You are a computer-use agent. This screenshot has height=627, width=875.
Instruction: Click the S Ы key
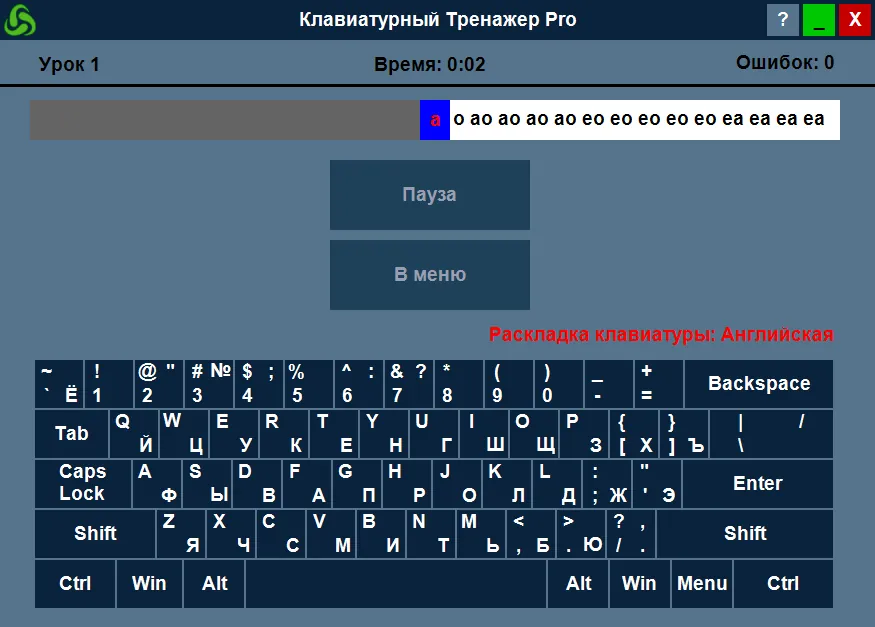click(x=207, y=483)
